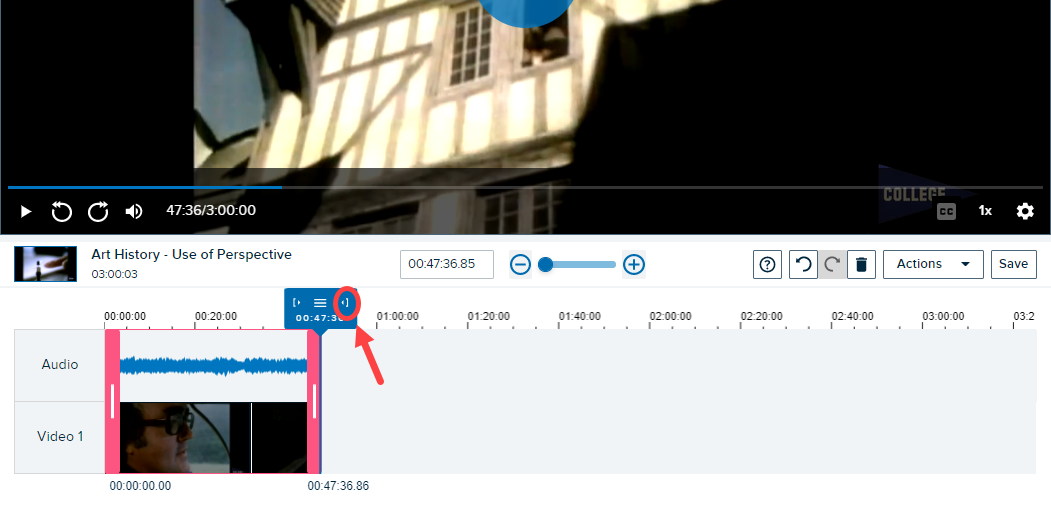Click the 00:20:00 ruler mark
Viewport: 1051px width, 516px height.
216,316
